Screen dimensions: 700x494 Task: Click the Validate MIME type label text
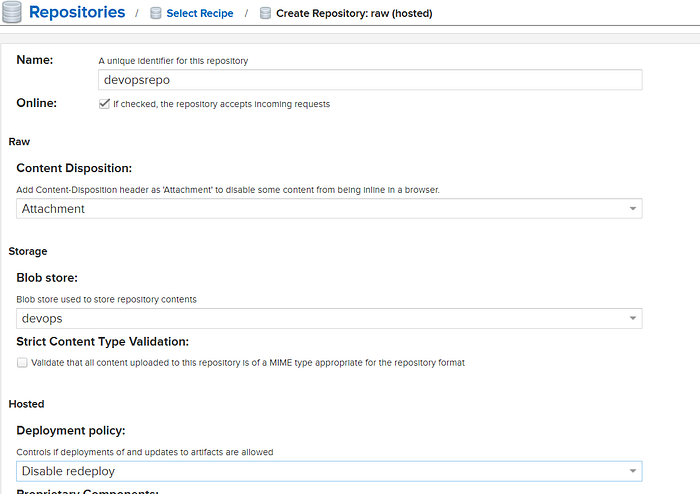point(248,362)
